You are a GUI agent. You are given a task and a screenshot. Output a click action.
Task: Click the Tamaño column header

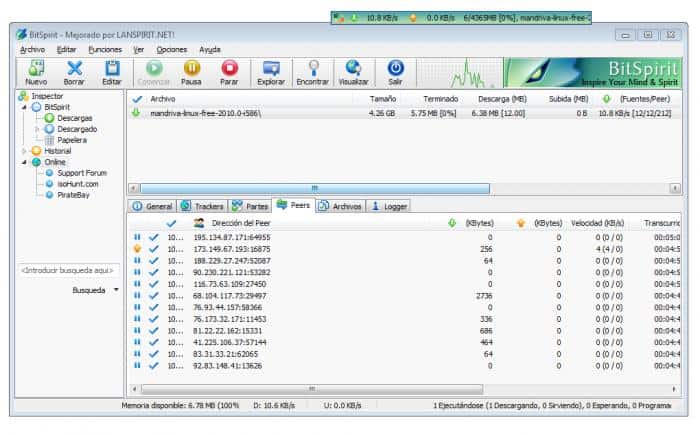click(x=383, y=99)
